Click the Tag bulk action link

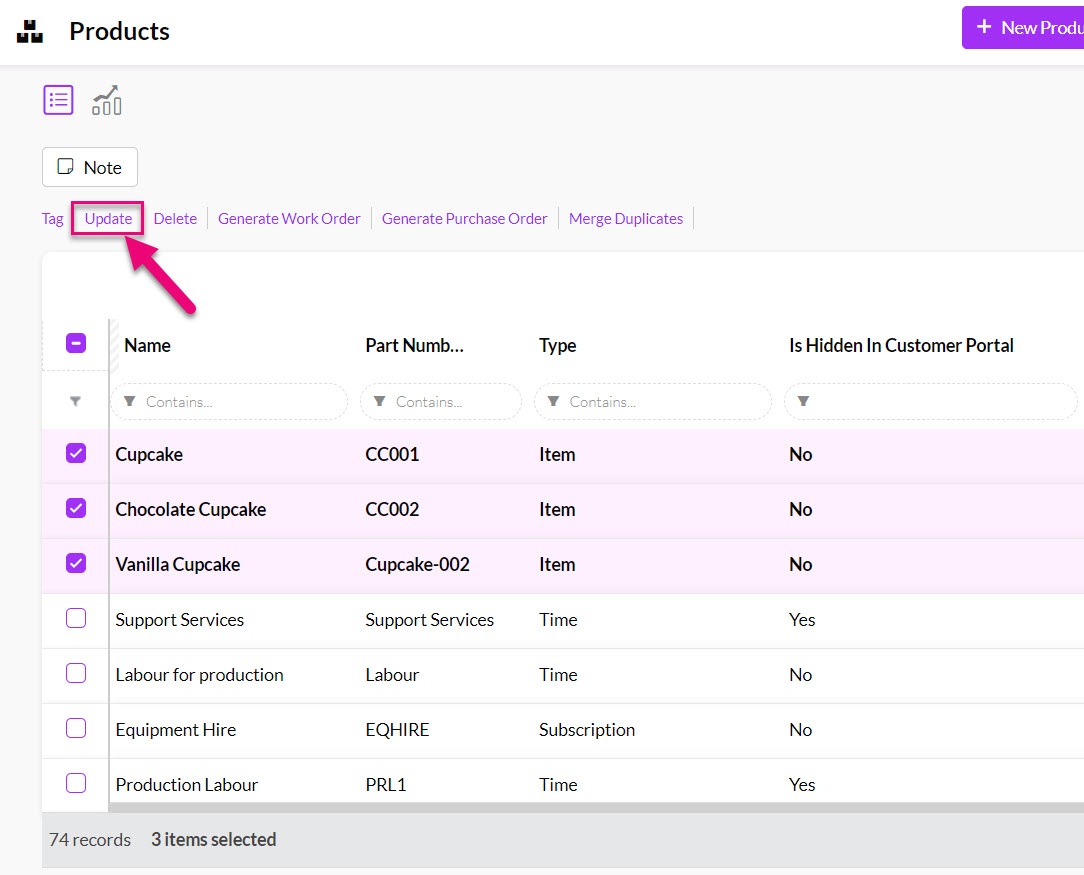tap(53, 218)
